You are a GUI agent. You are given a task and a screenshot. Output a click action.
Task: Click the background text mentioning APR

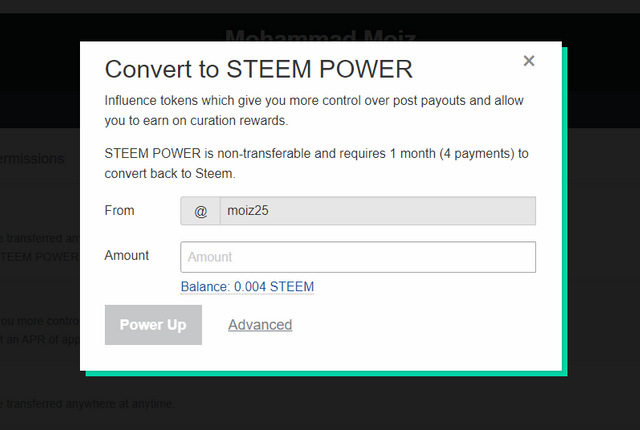pyautogui.click(x=40, y=339)
